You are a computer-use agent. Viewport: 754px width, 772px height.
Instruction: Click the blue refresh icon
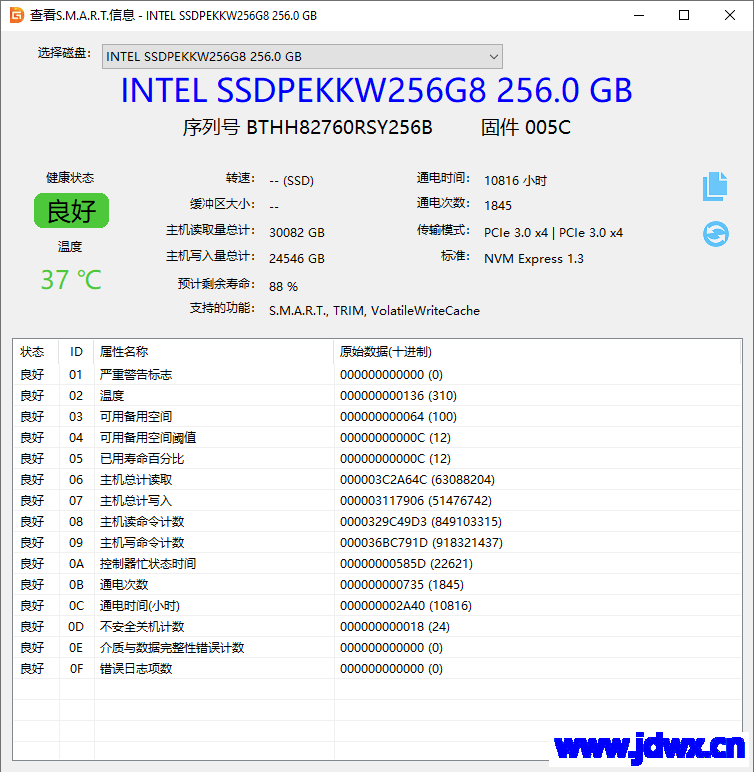[716, 234]
